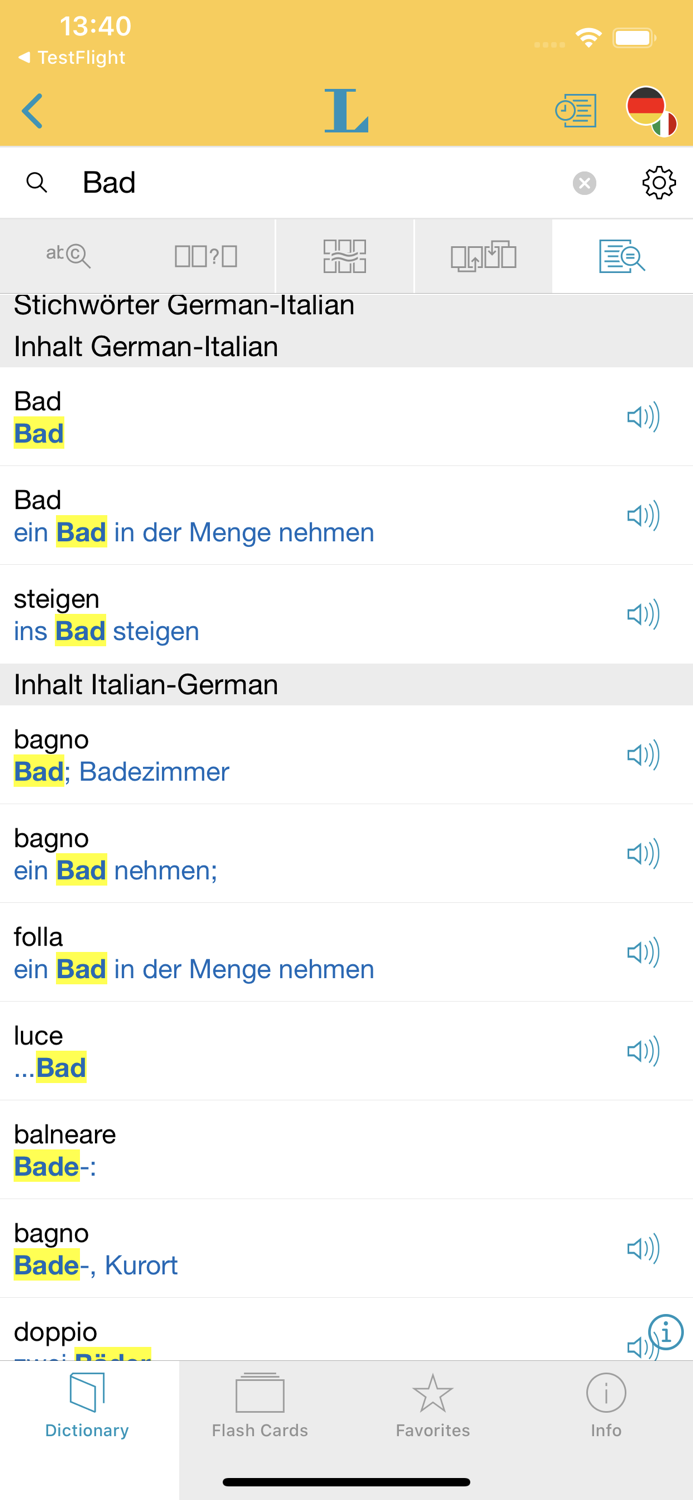
Task: Play audio for the bagno entry
Action: (x=643, y=755)
